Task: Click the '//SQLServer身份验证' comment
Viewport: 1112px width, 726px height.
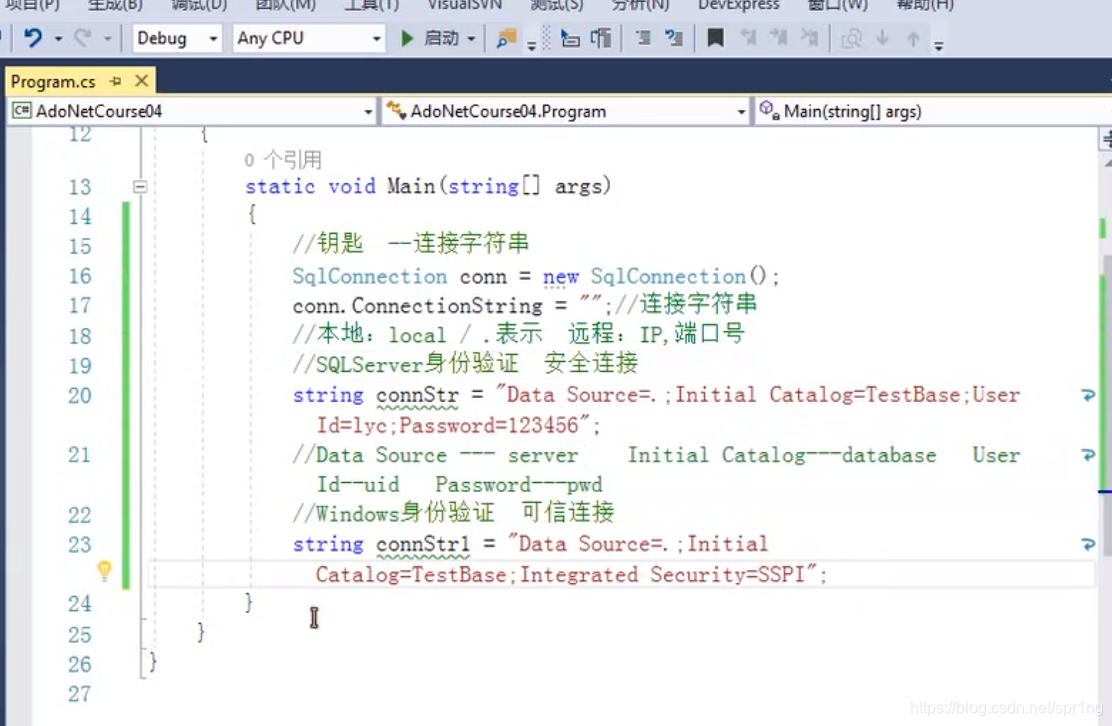Action: pos(406,364)
